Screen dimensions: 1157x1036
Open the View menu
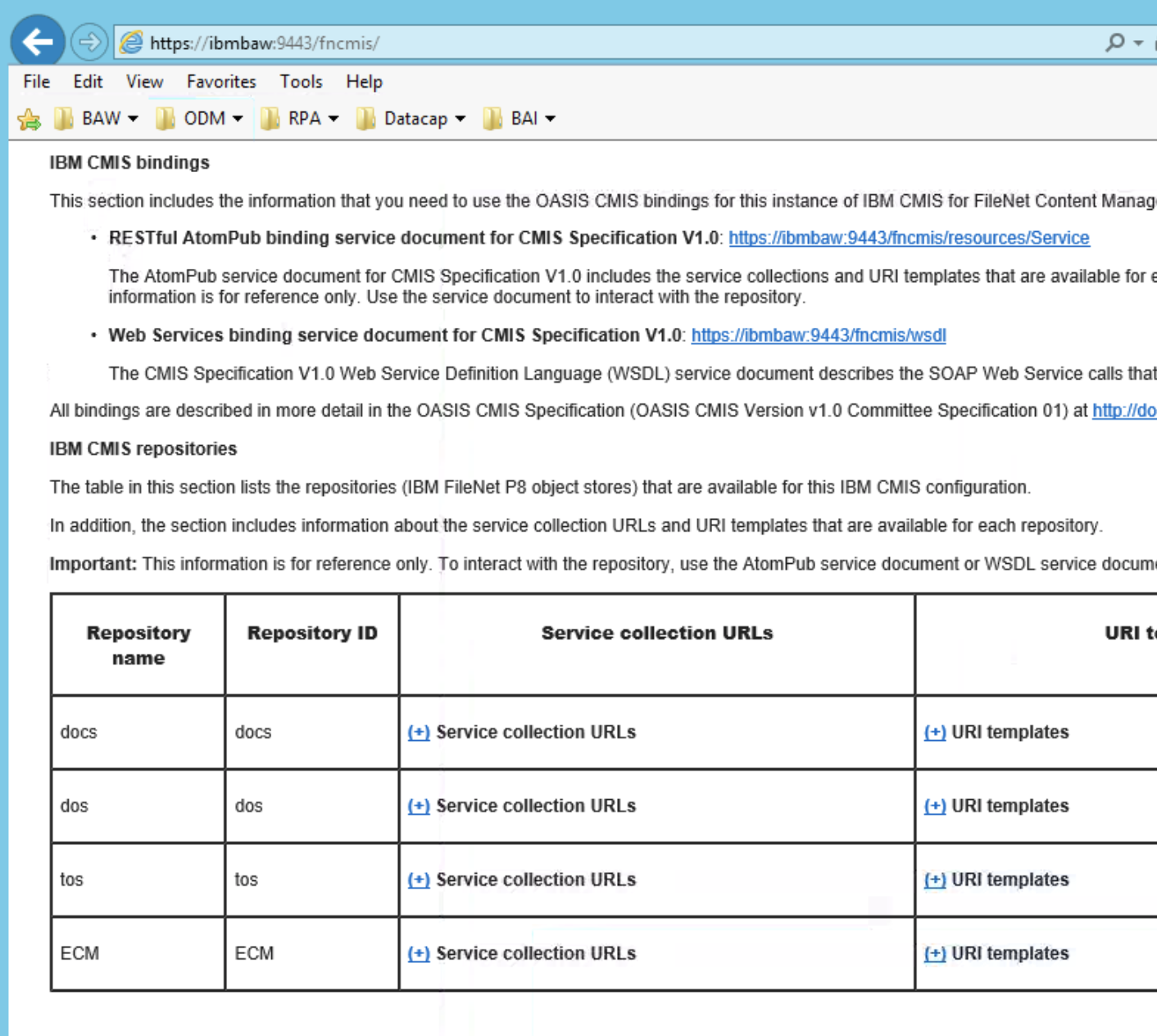click(144, 82)
